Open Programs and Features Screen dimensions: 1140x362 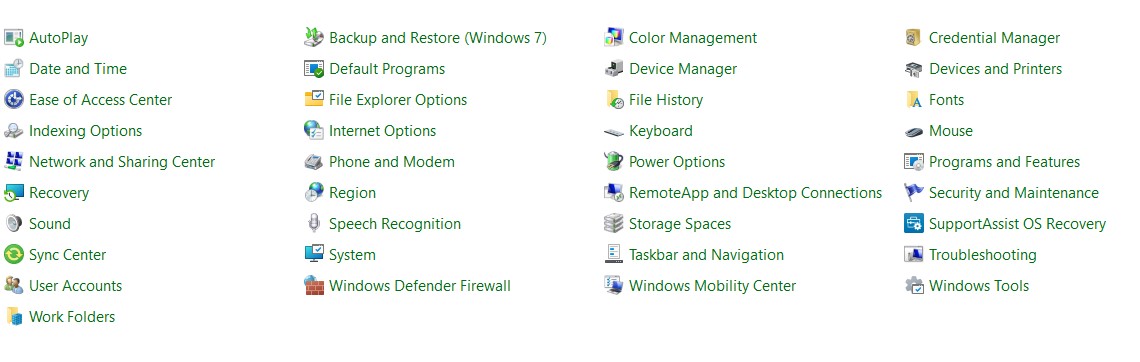point(1004,162)
